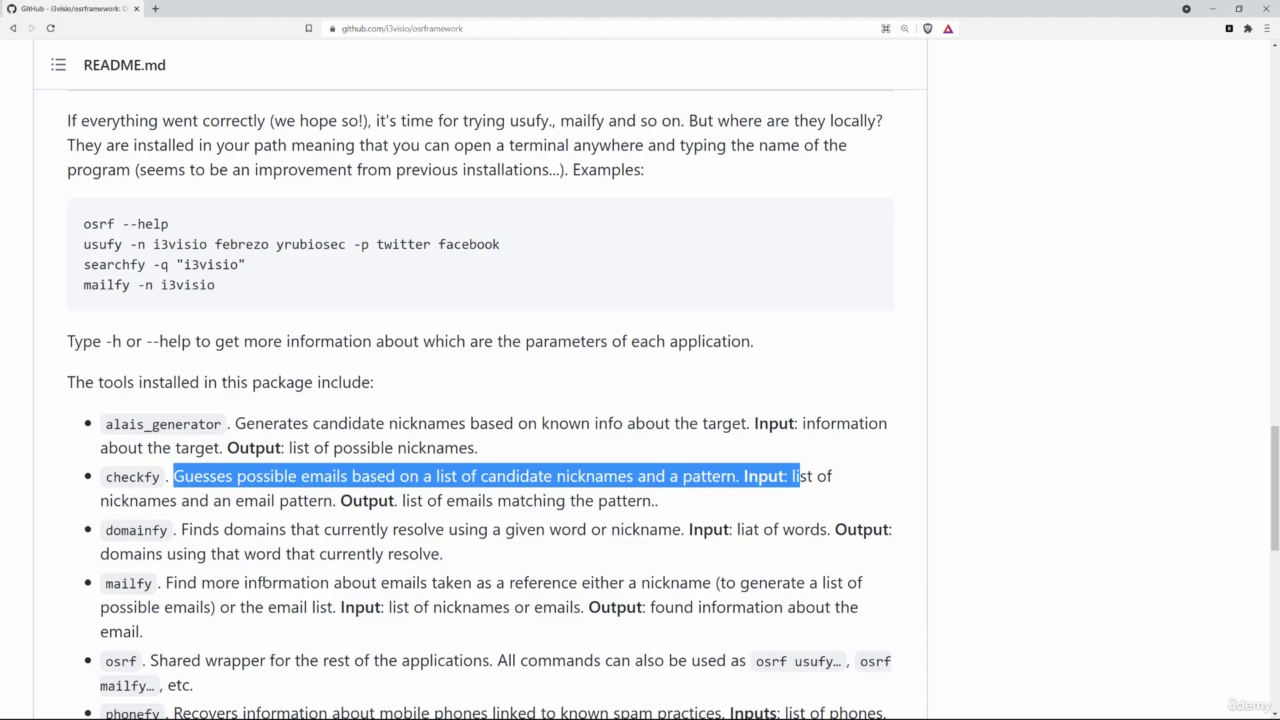1280x720 pixels.
Task: Go back with the browser back arrow
Action: coord(13,28)
